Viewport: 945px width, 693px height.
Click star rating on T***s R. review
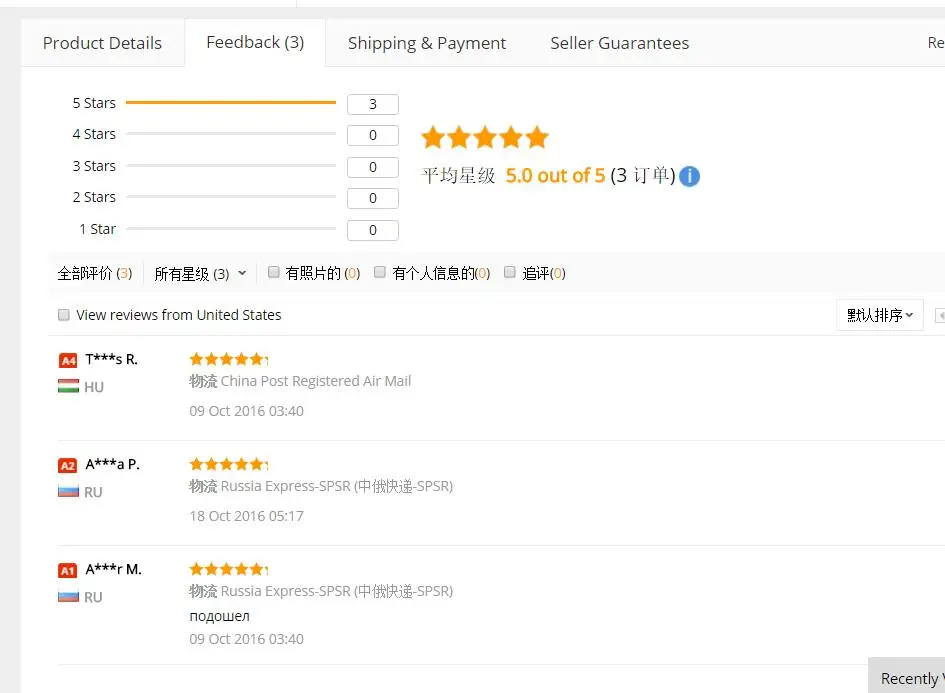(x=228, y=359)
